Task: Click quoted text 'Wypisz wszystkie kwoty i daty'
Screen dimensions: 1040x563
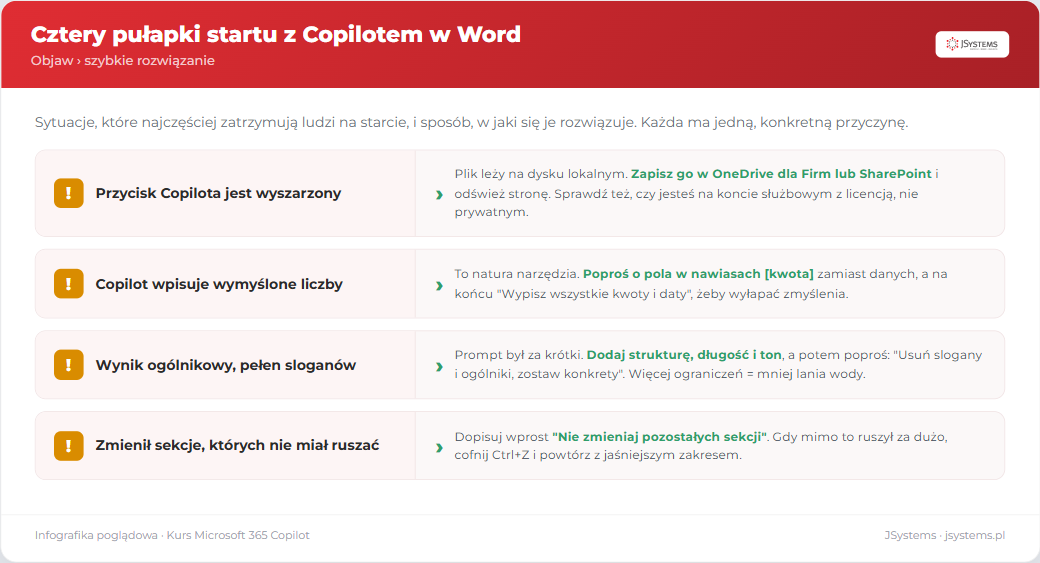Action: tap(593, 294)
